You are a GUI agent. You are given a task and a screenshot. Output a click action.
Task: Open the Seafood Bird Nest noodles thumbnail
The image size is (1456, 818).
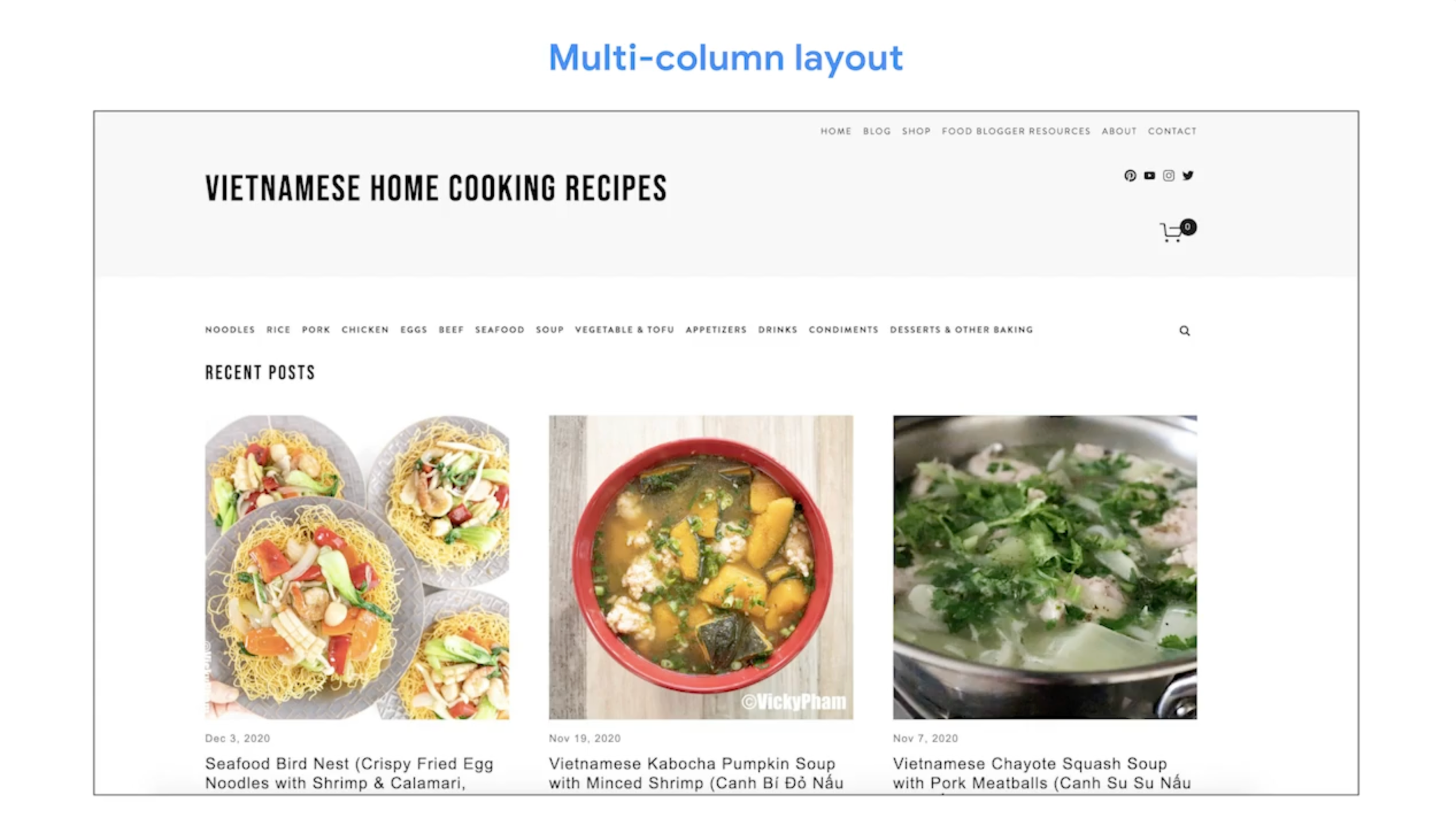[357, 568]
